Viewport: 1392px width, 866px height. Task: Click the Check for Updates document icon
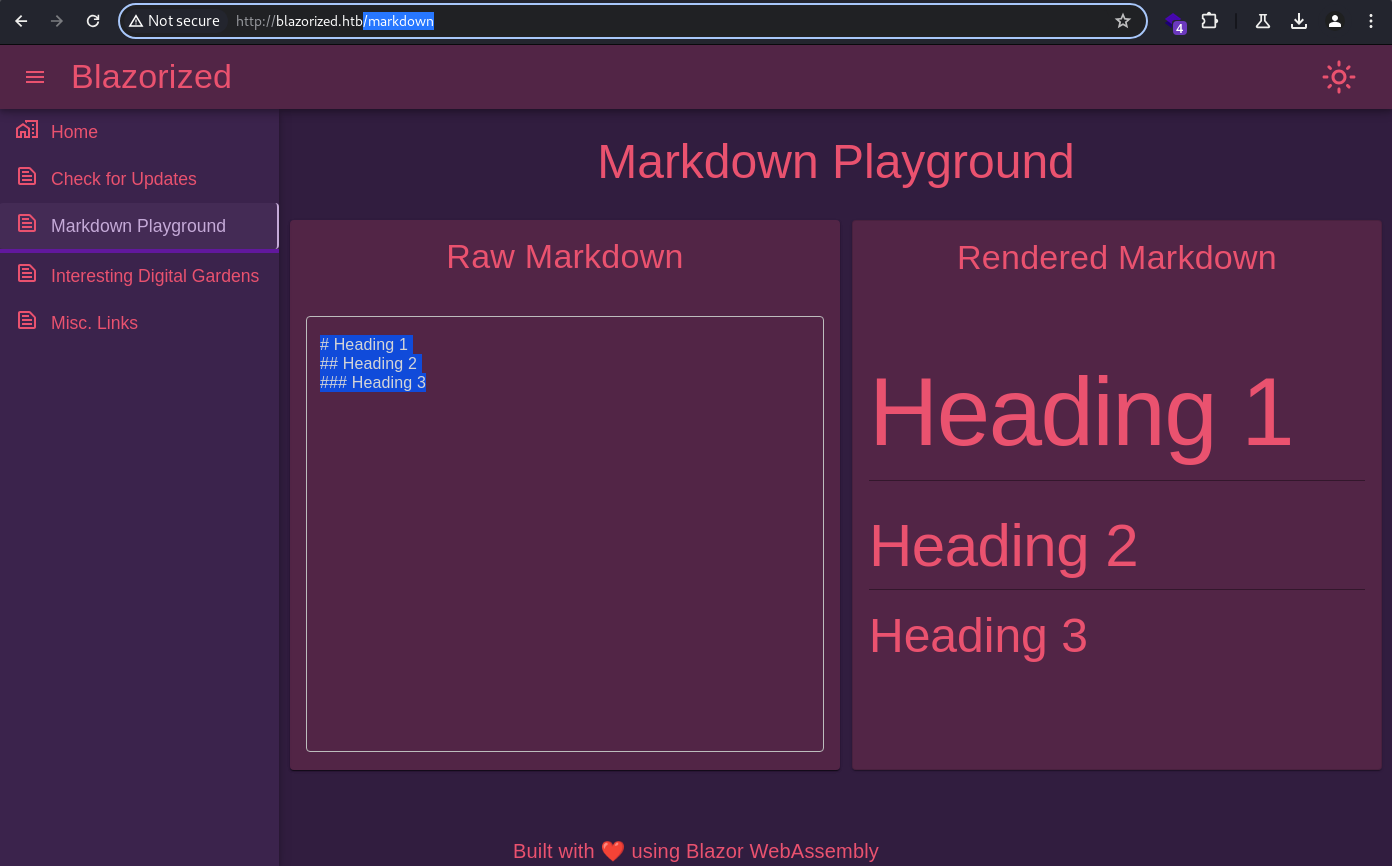27,176
